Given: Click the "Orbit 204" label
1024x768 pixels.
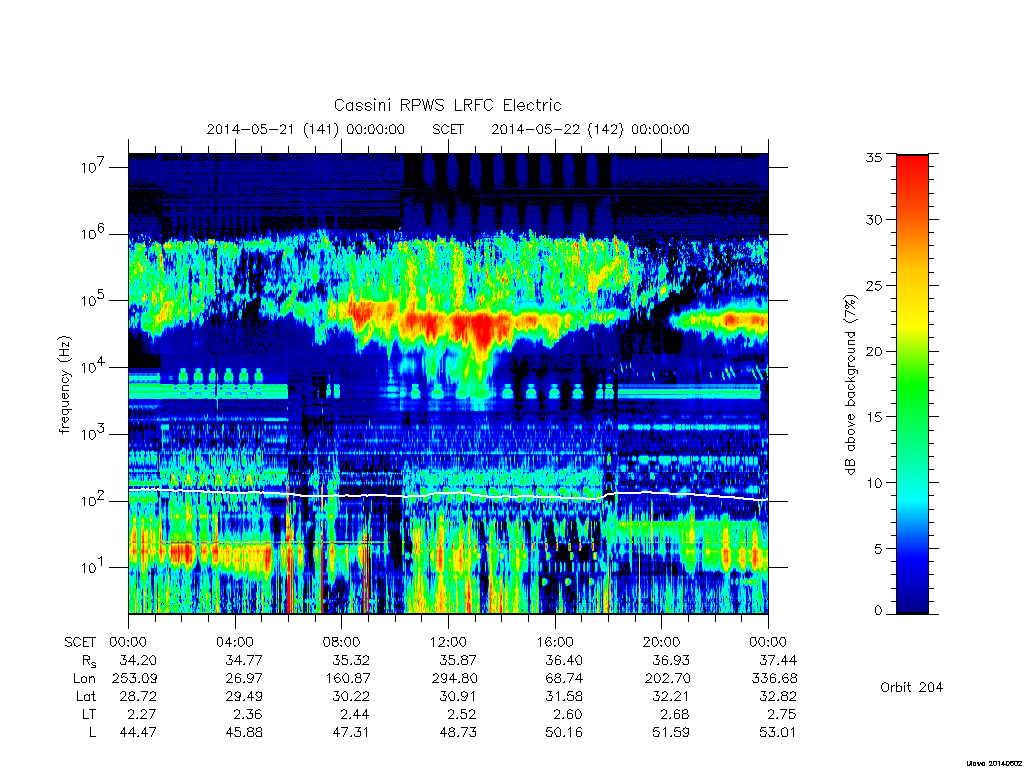Looking at the screenshot, I should point(912,687).
